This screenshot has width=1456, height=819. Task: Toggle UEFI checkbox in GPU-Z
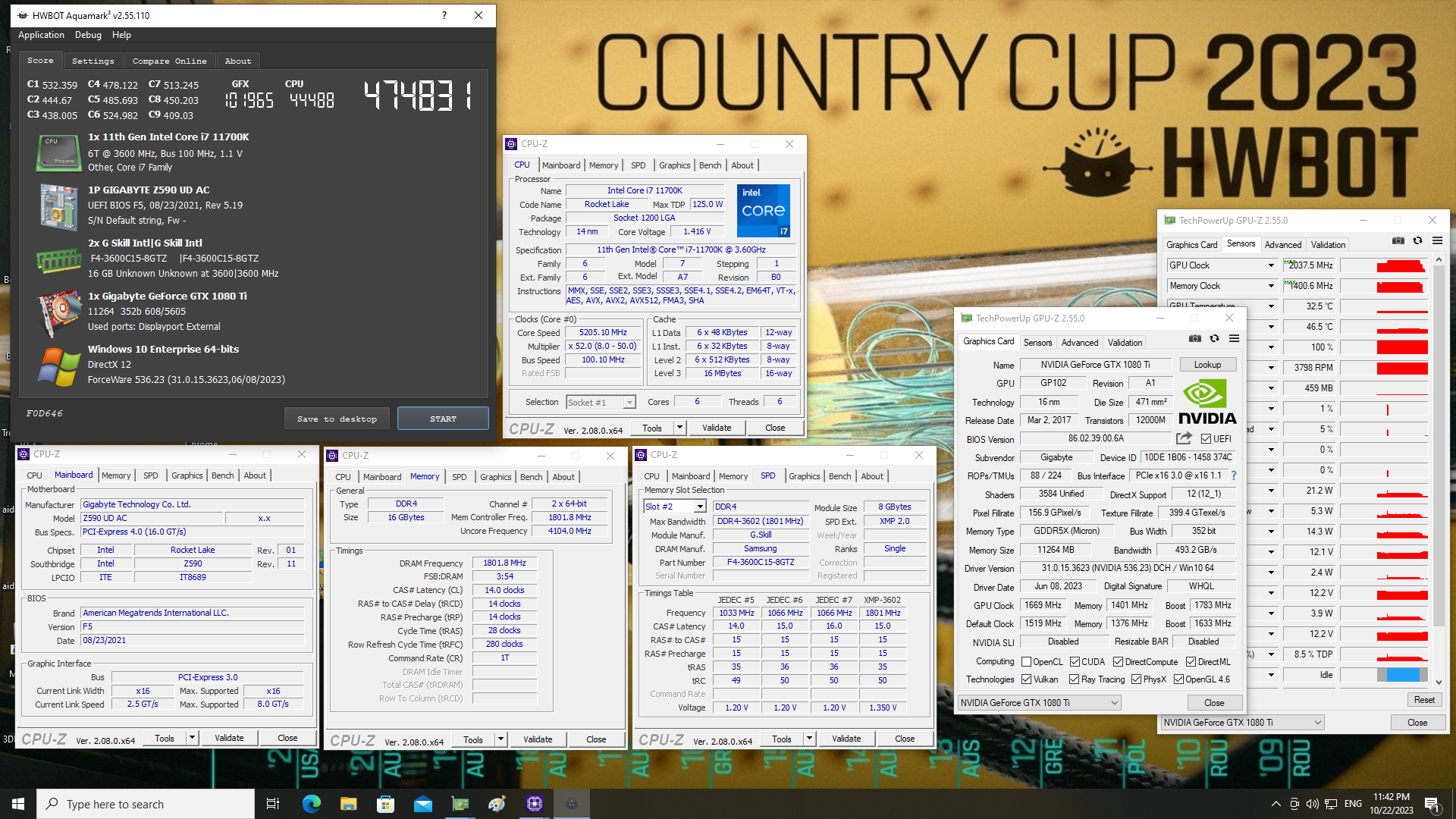tap(1206, 439)
